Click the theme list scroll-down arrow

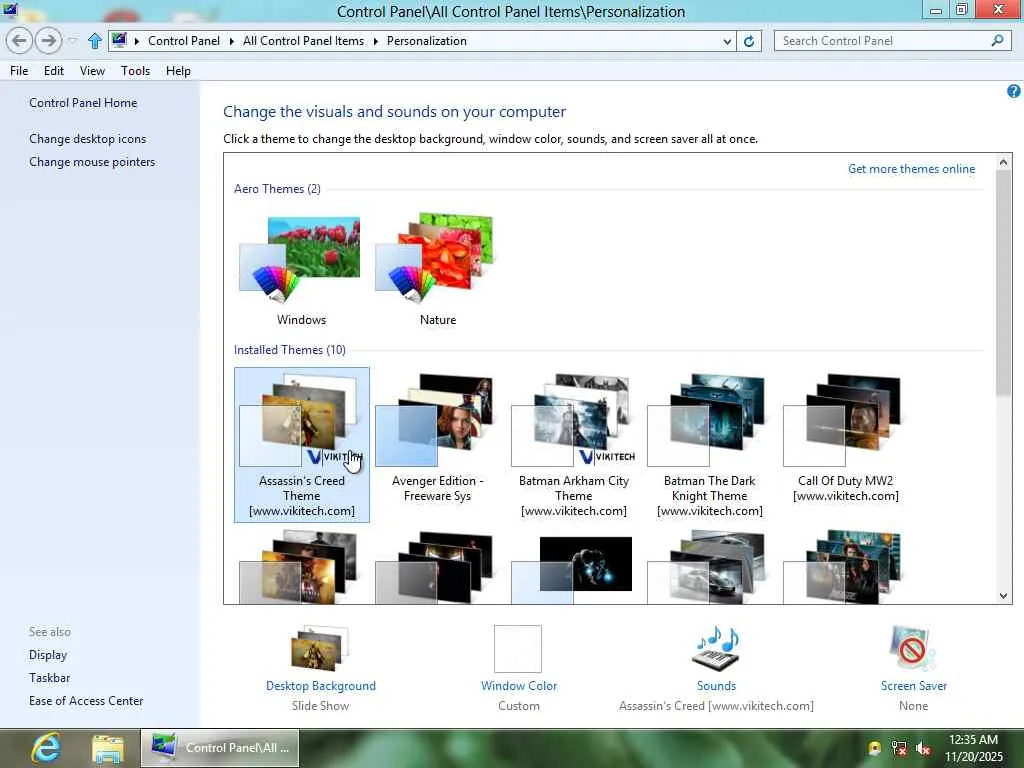(1004, 595)
